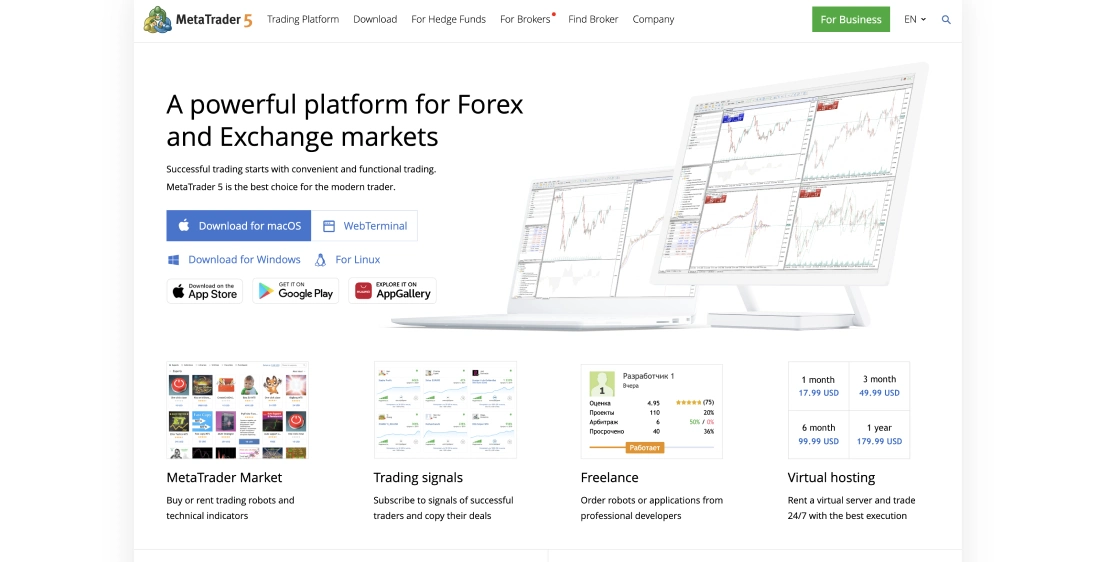Open the EN language dropdown
Screen dimensions: 1098x562
(x=915, y=20)
